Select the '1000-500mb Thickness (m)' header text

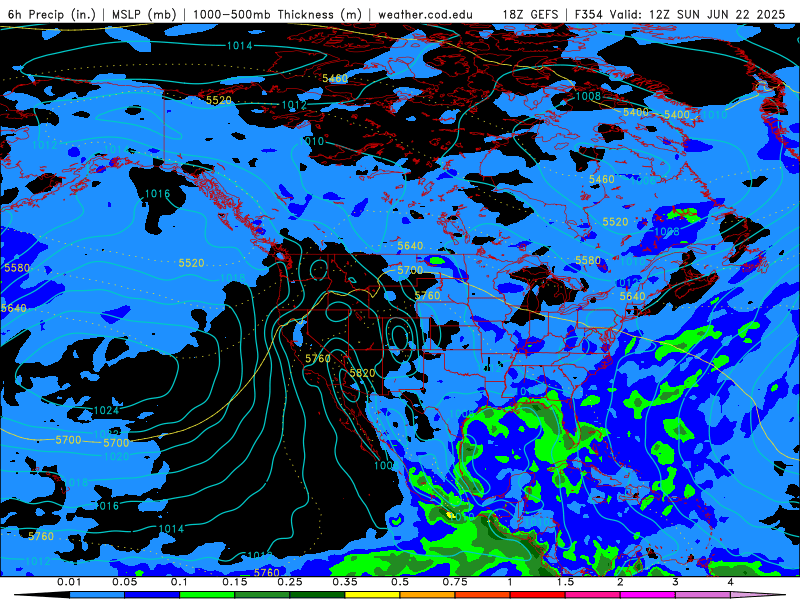[278, 14]
